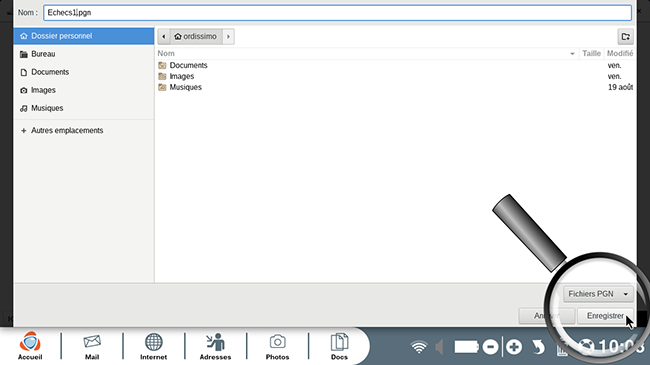Click the battery status icon
Screen dimensions: 650x365
click(466, 347)
